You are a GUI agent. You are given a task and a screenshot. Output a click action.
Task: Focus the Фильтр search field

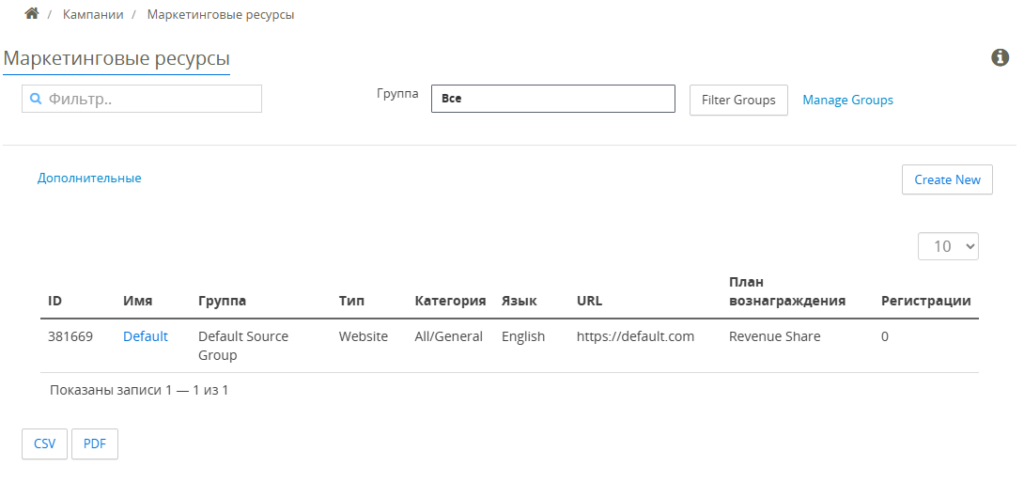click(x=142, y=99)
